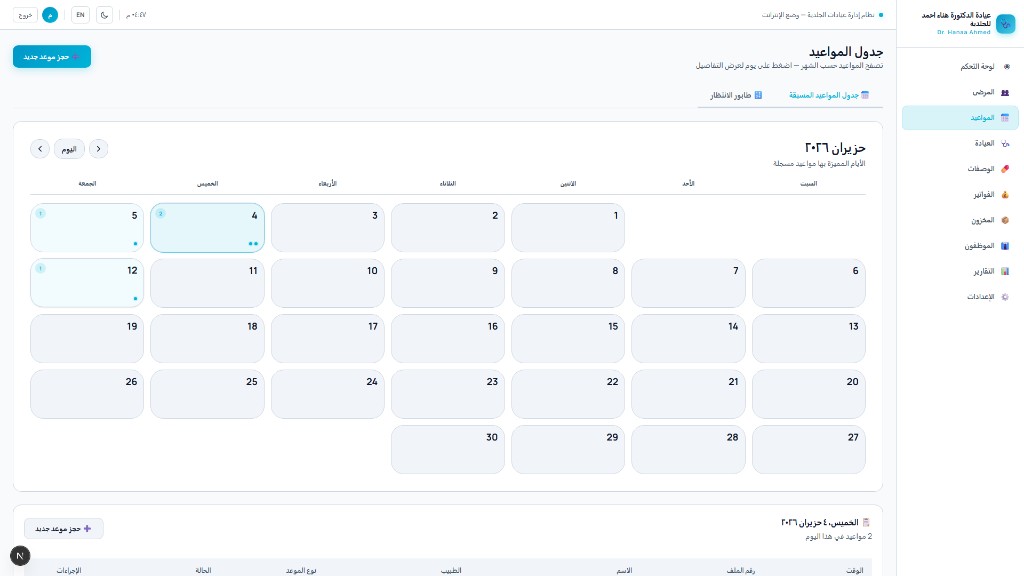Select calendar day 5 with one appointment
This screenshot has width=1024, height=576.
point(87,227)
